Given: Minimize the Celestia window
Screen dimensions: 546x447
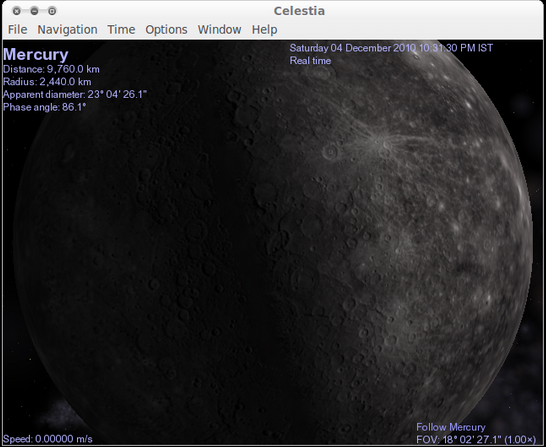Looking at the screenshot, I should click(34, 11).
